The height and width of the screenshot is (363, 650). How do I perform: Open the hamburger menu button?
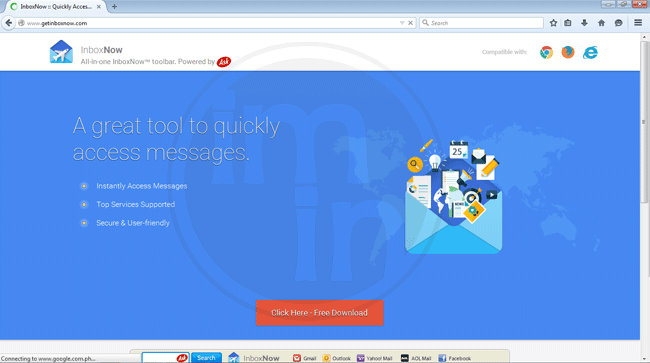(638, 23)
